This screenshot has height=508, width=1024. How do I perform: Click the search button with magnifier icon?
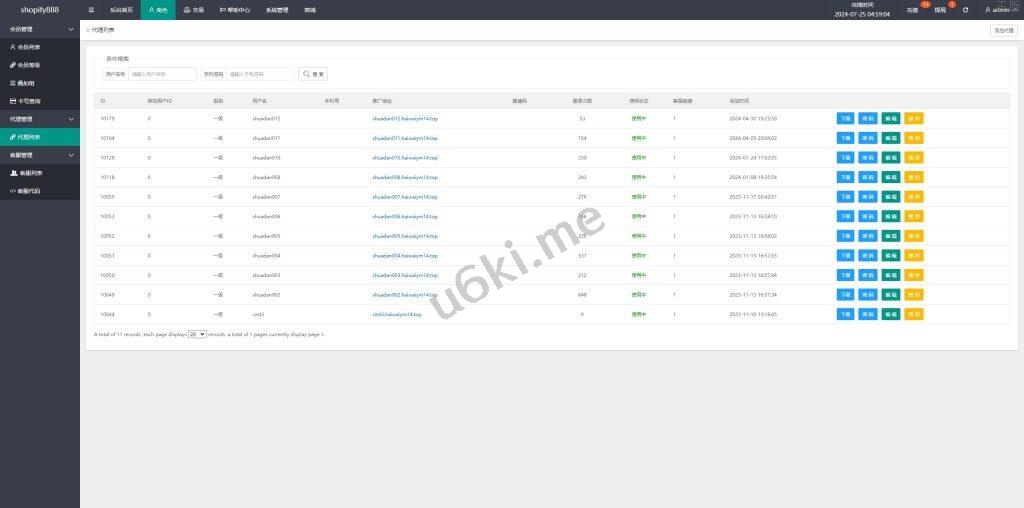click(x=314, y=74)
